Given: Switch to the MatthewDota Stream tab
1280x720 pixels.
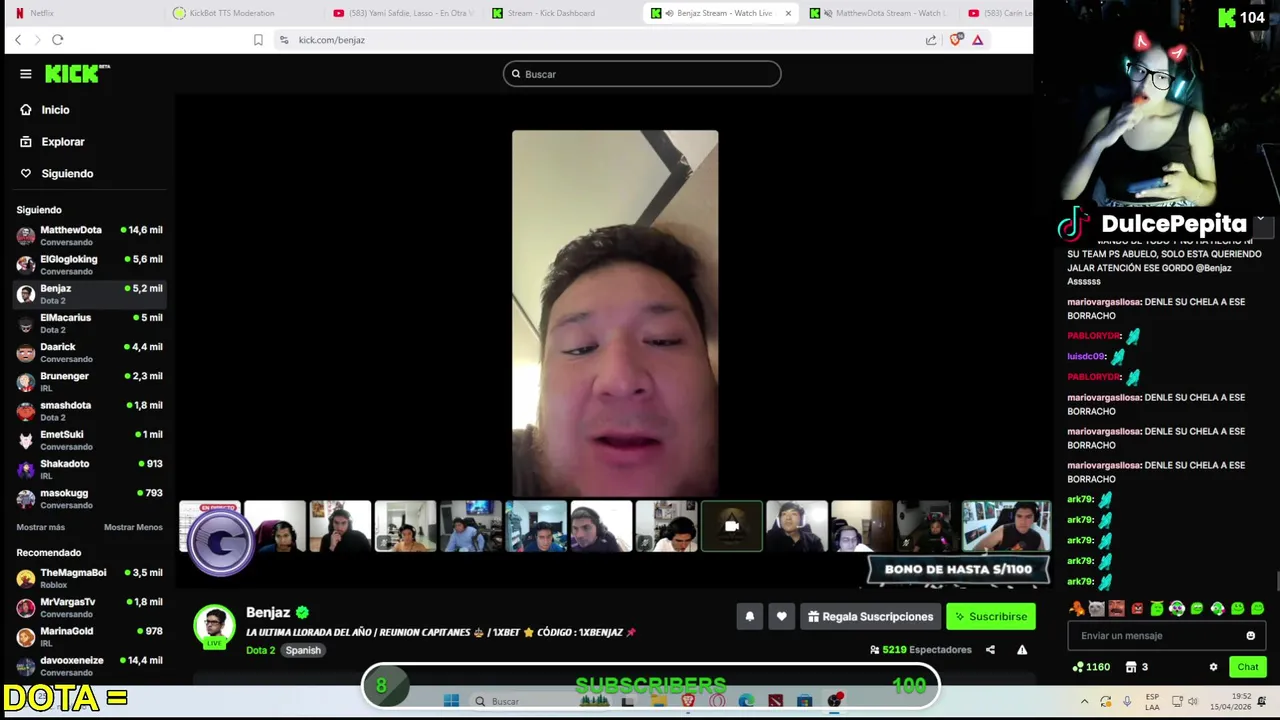Looking at the screenshot, I should click(x=880, y=13).
